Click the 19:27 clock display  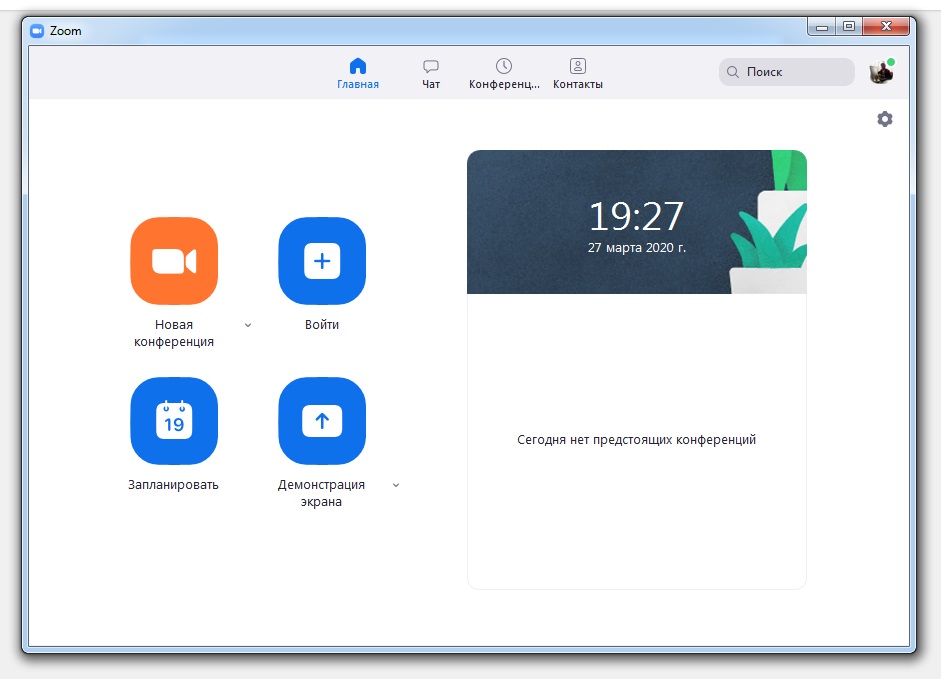pyautogui.click(x=636, y=216)
